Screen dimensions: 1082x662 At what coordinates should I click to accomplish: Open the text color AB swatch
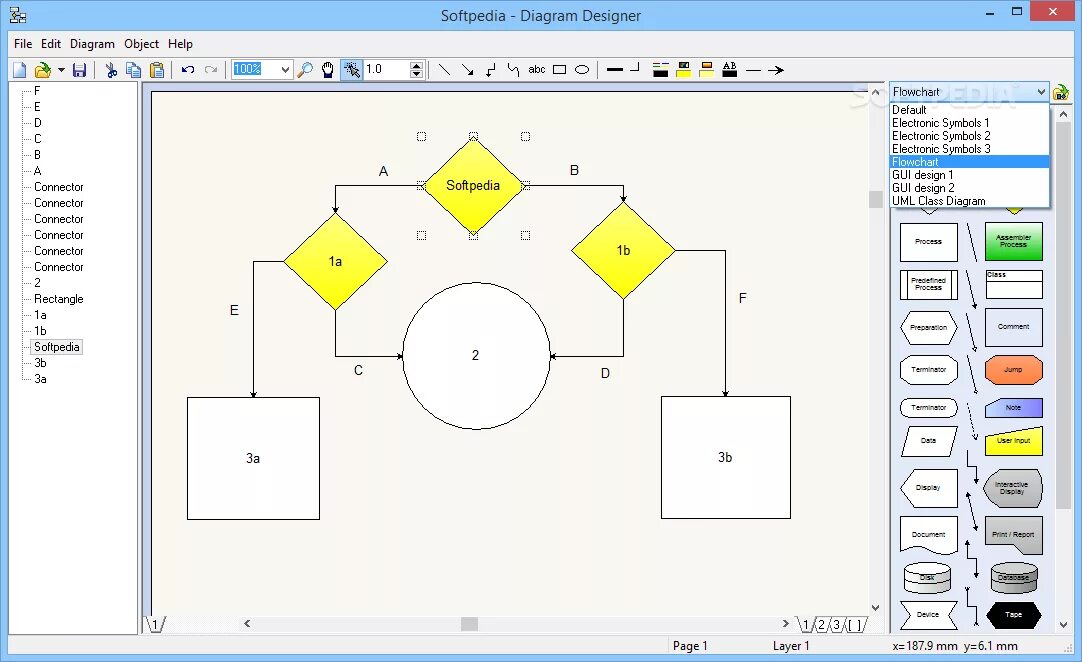(729, 69)
